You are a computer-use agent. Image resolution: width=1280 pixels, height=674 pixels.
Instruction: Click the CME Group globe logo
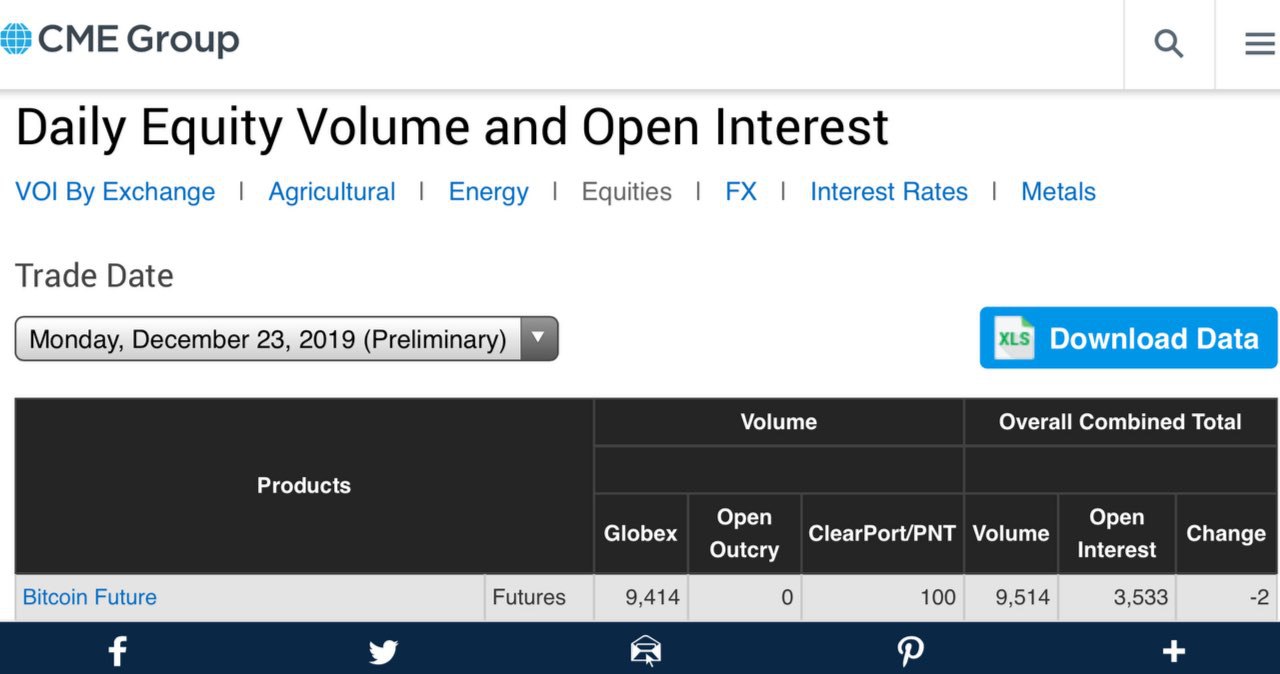[16, 39]
